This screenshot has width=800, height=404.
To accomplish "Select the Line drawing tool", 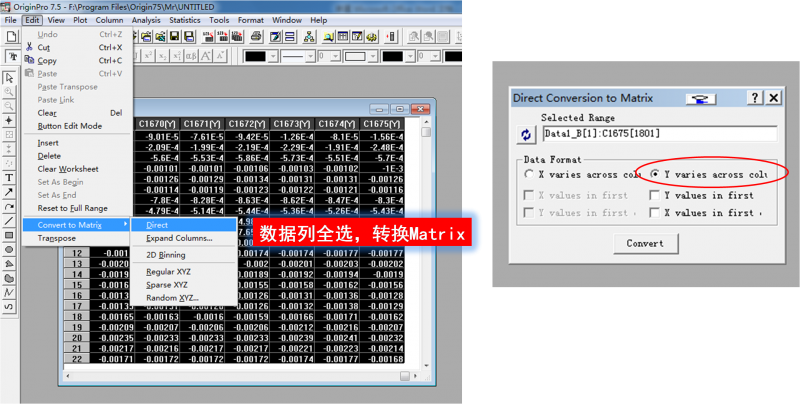I will (9, 221).
